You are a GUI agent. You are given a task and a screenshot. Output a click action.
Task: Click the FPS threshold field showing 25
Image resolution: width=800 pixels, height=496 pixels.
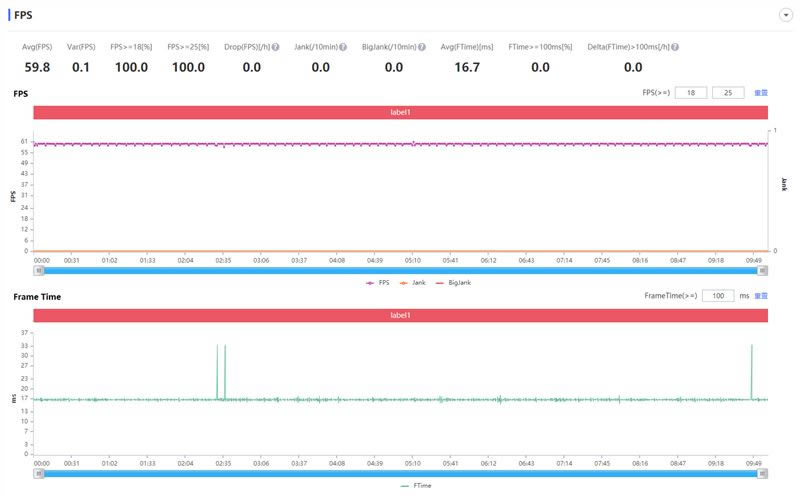point(728,93)
